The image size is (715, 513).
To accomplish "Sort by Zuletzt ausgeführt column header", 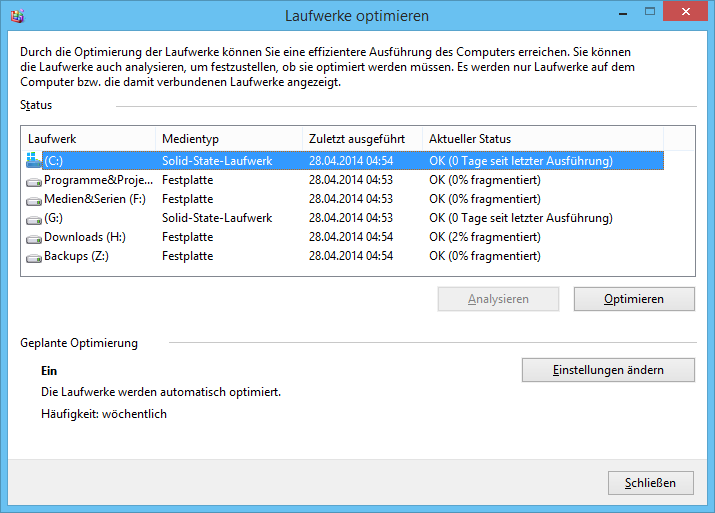I will click(x=361, y=139).
